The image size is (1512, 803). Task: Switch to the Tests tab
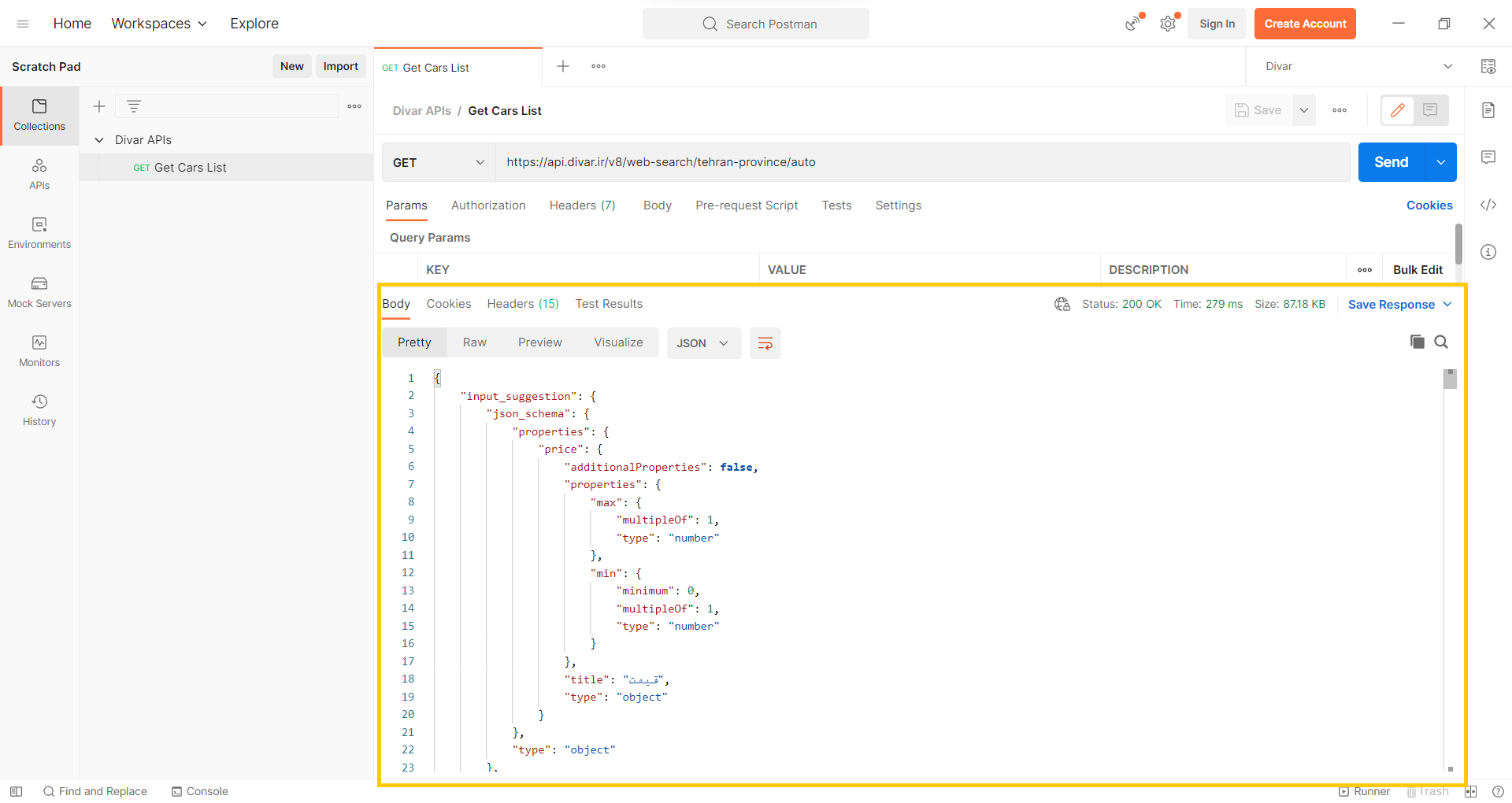coord(836,205)
